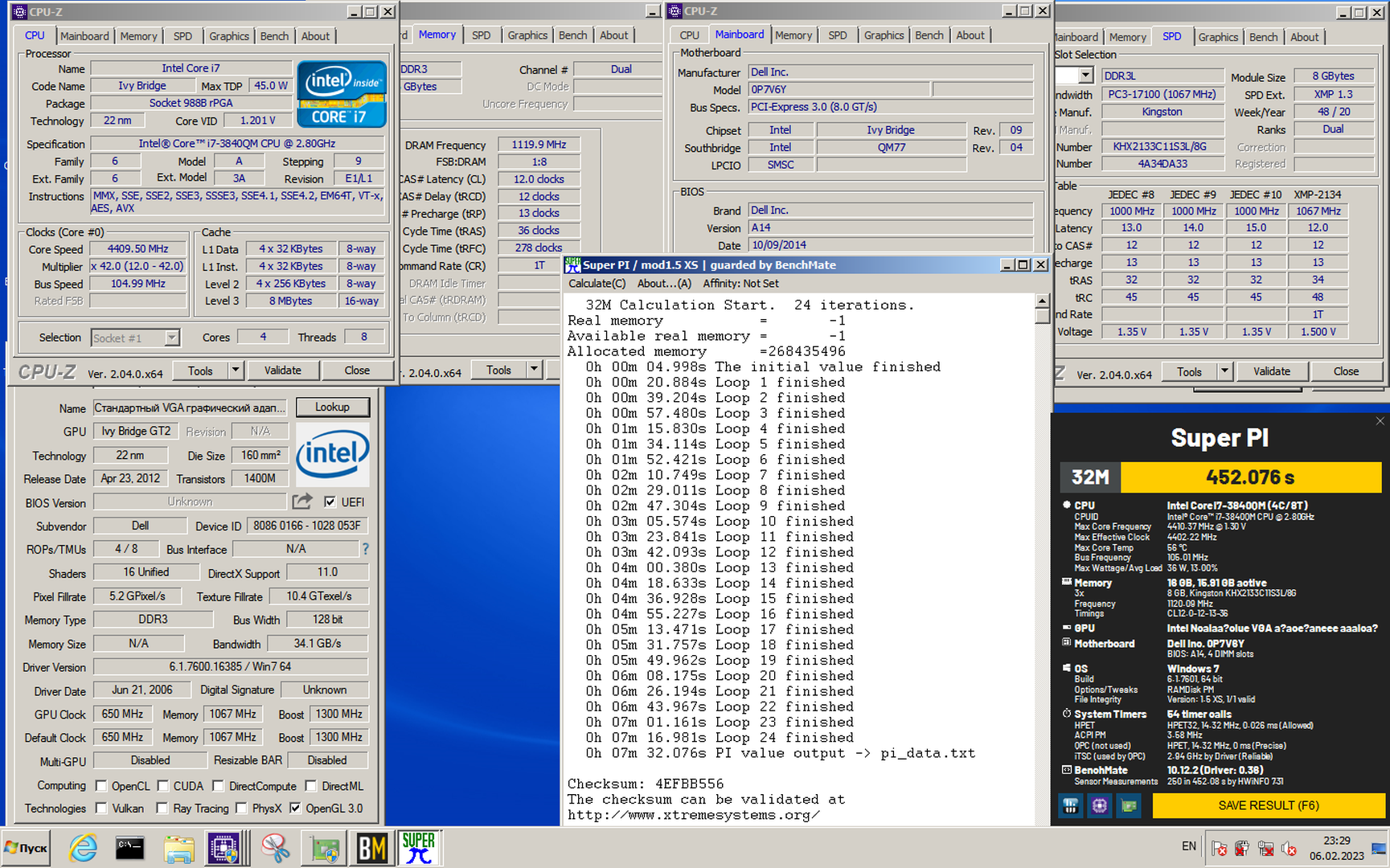Open the Start (Пуск) menu
Viewport: 1390px width, 868px height.
coord(26,848)
